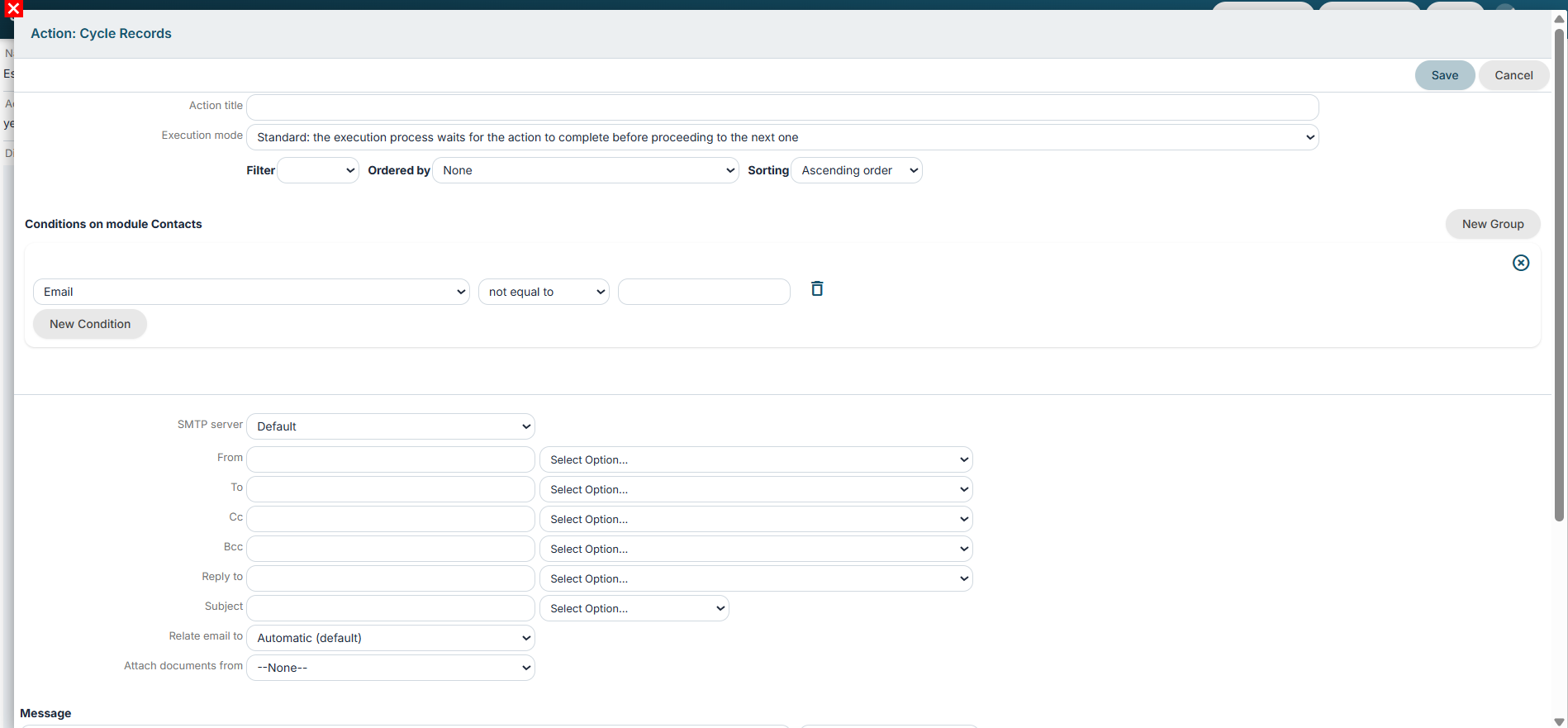1568x728 pixels.
Task: Remove the condition group with circled X
Action: point(1521,263)
